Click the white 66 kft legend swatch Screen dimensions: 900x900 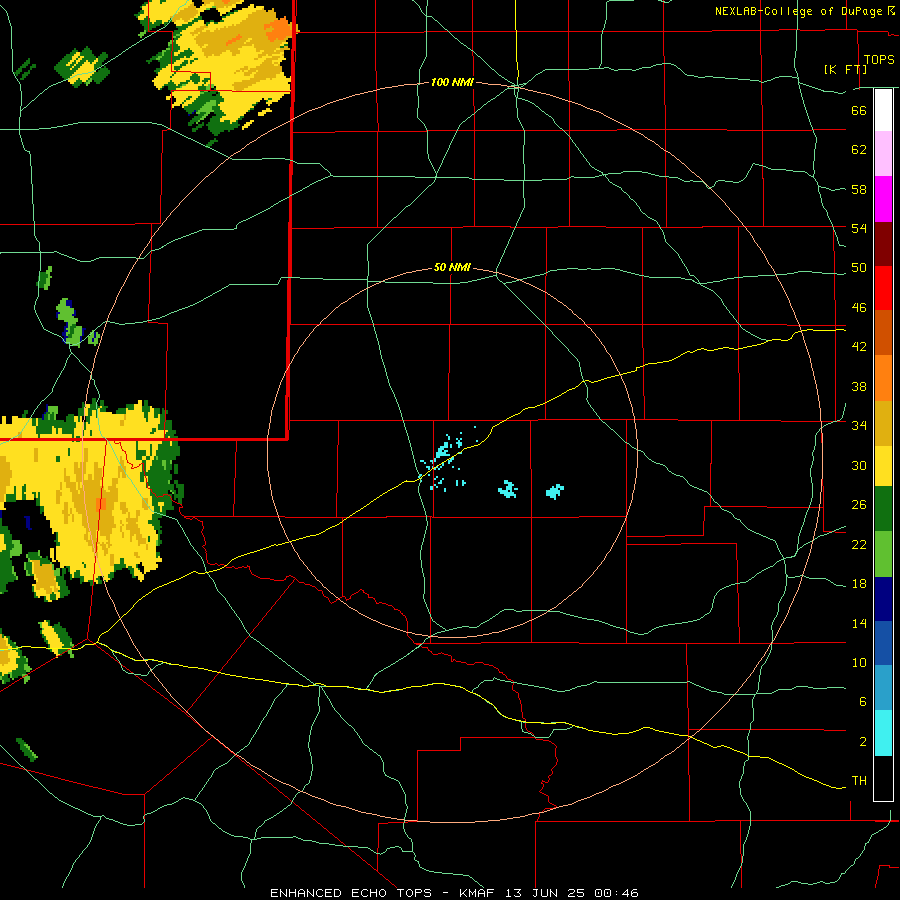883,110
